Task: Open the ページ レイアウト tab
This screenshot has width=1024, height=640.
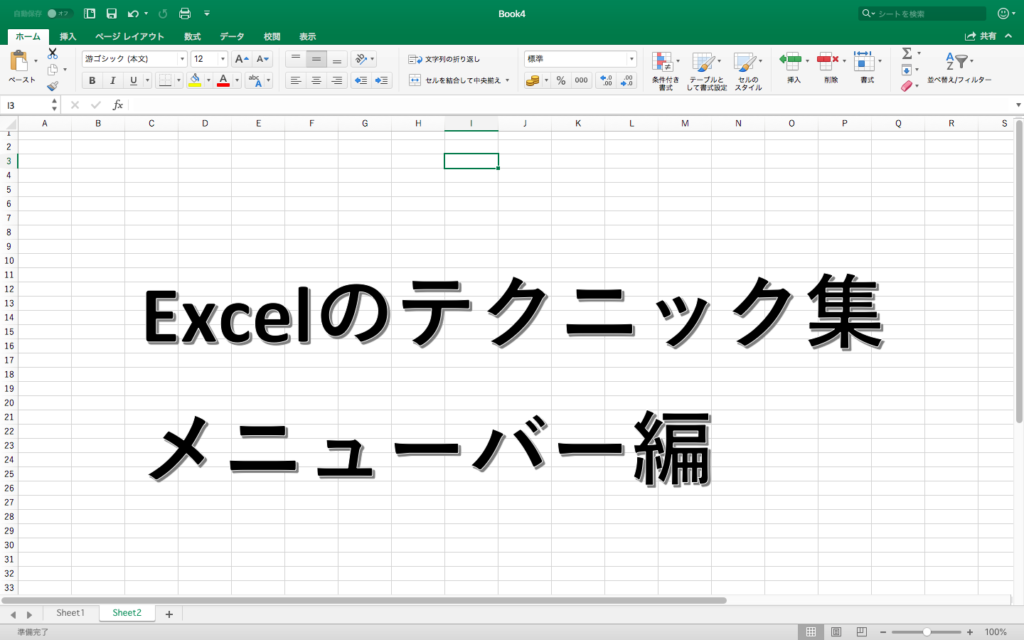Action: [129, 37]
